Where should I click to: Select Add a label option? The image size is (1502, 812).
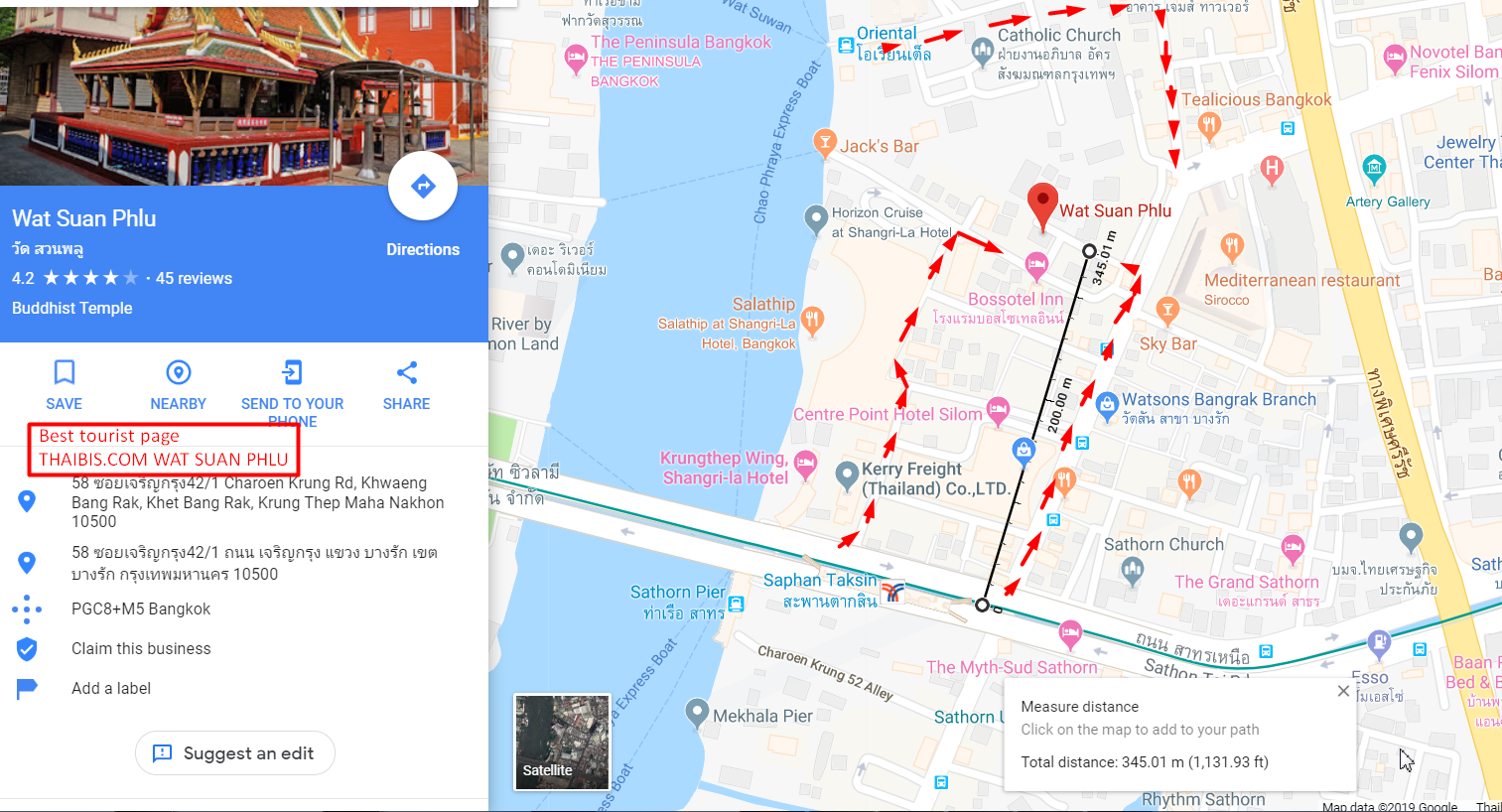click(111, 688)
